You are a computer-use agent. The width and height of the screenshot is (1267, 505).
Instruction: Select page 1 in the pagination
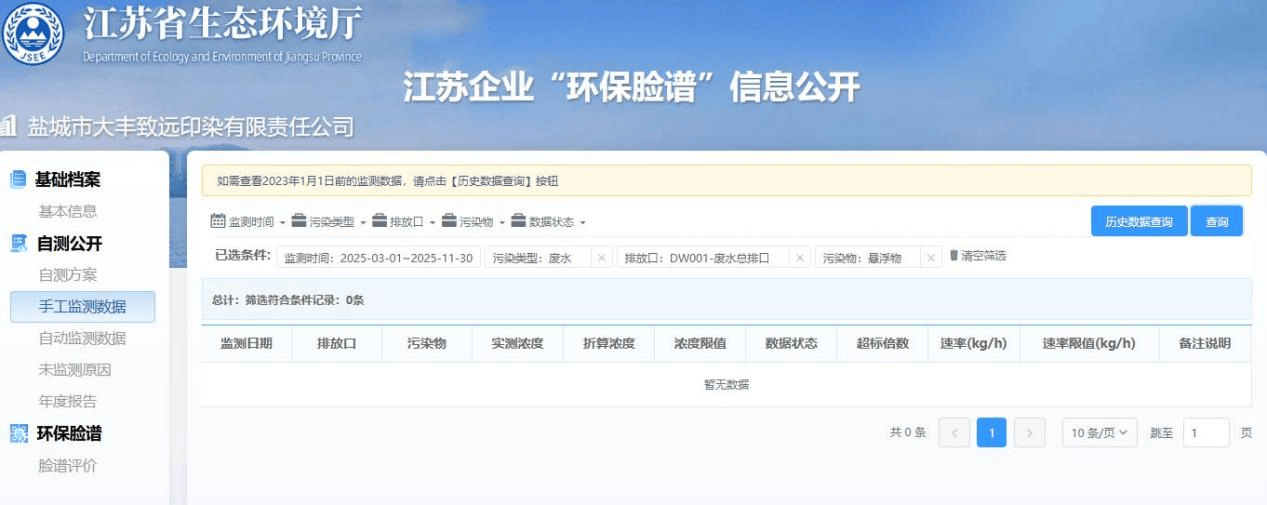(991, 432)
